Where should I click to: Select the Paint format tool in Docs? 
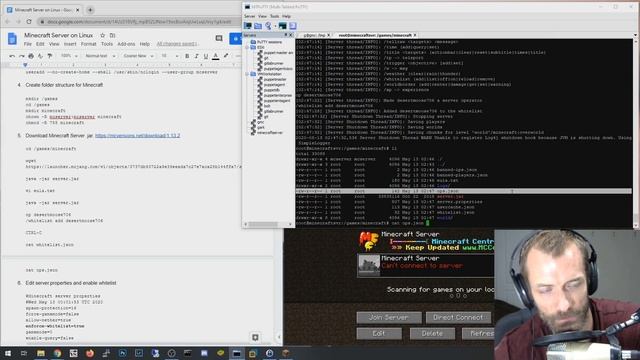pos(50,56)
